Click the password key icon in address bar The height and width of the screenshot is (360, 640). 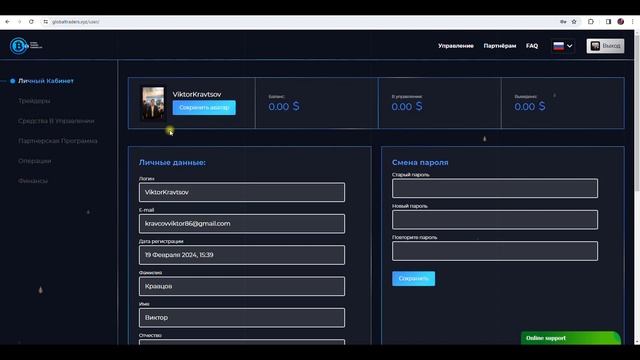pyautogui.click(x=563, y=22)
